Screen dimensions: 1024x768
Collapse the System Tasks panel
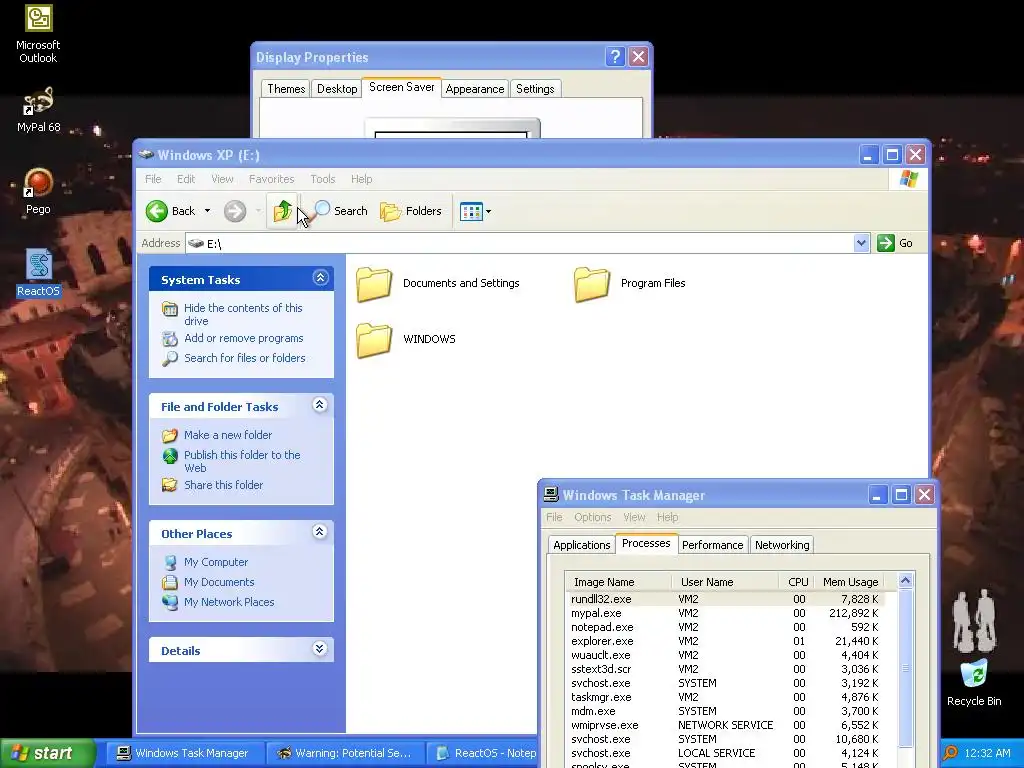320,278
